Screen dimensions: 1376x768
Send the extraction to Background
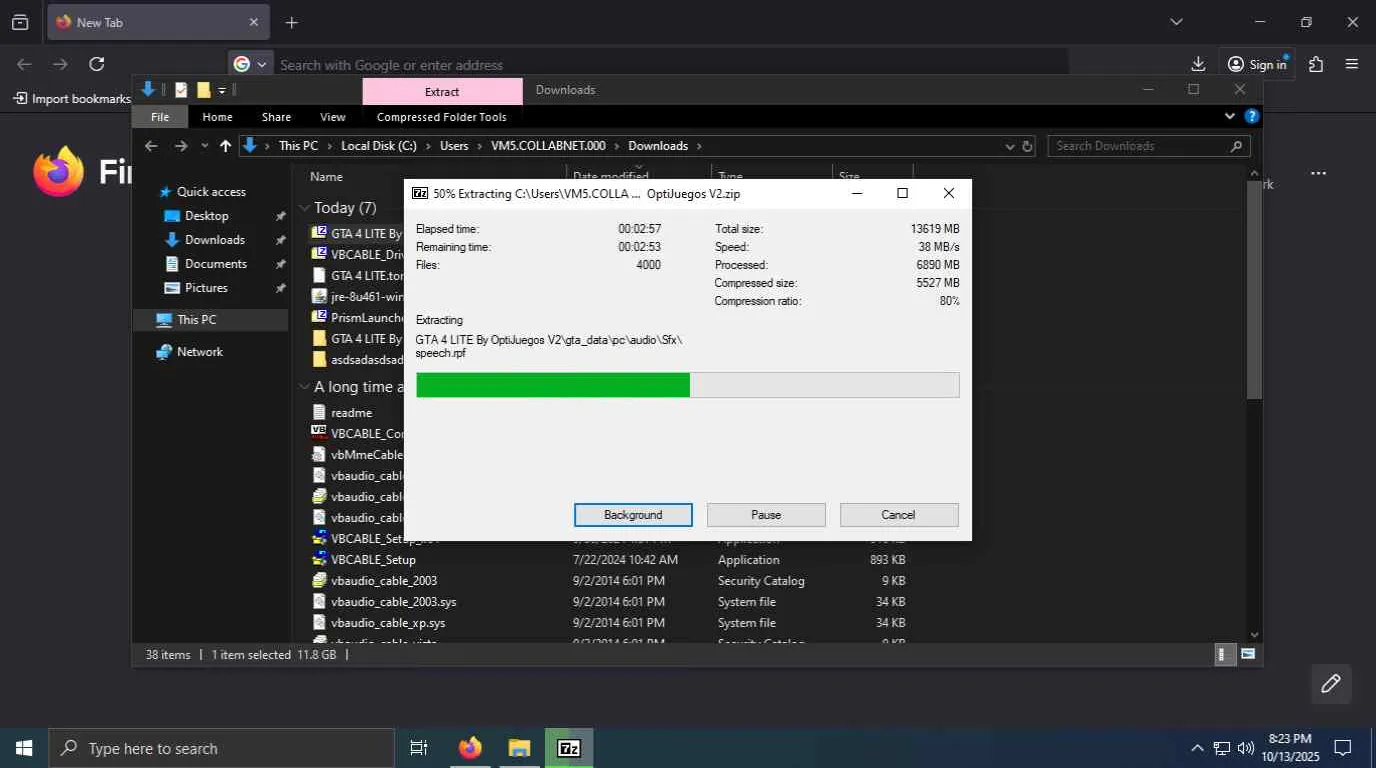click(633, 515)
